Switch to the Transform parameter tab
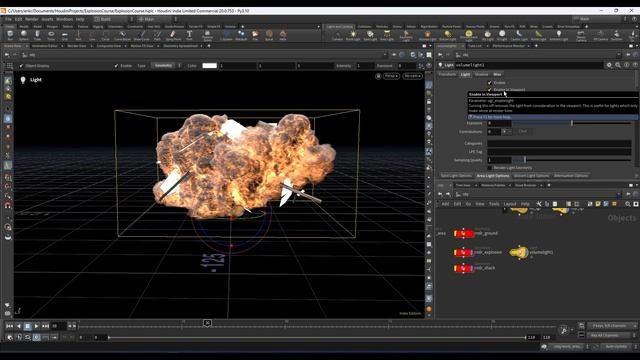640x360 pixels. (447, 74)
